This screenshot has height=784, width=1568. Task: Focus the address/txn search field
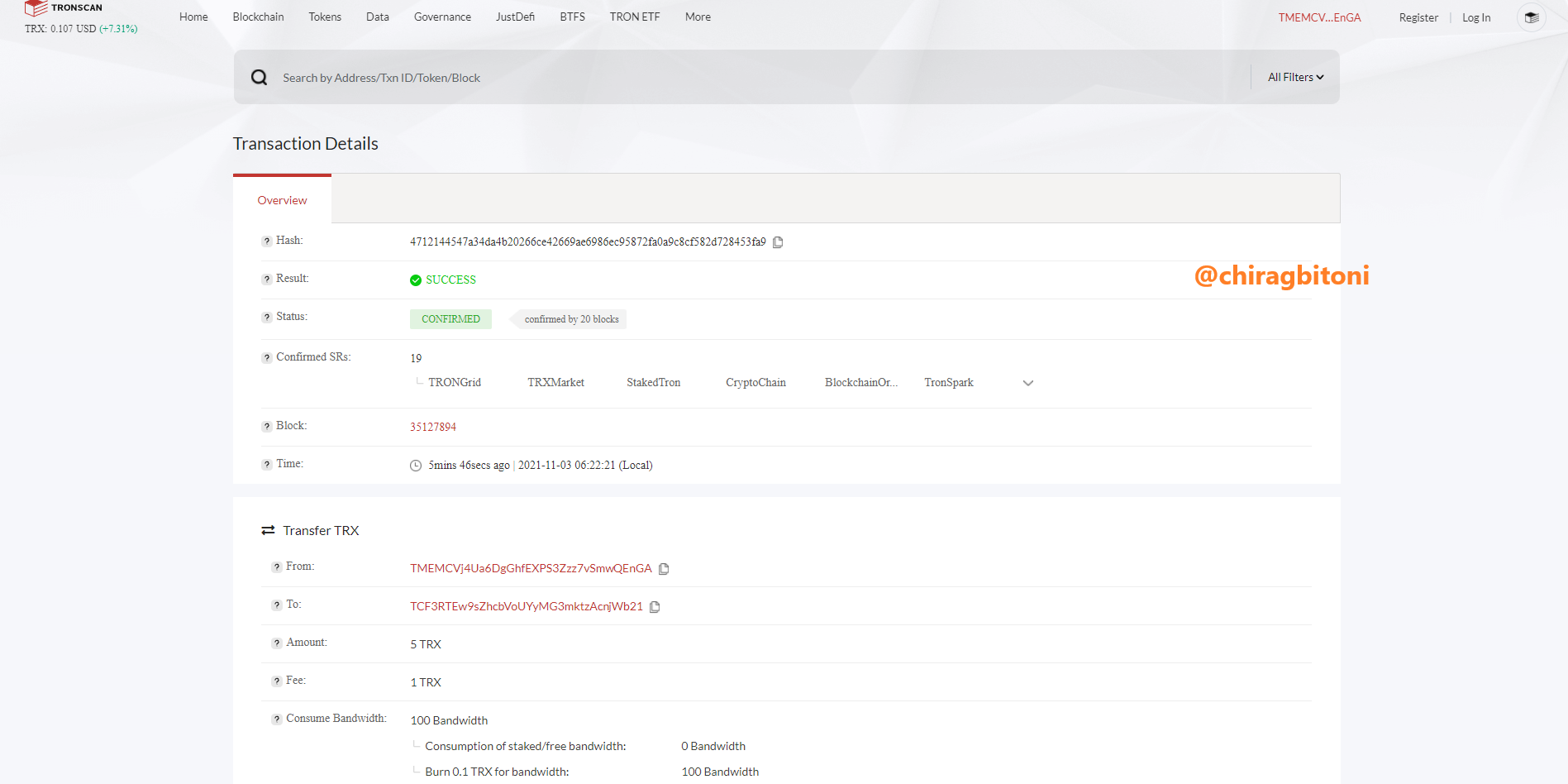coord(760,78)
